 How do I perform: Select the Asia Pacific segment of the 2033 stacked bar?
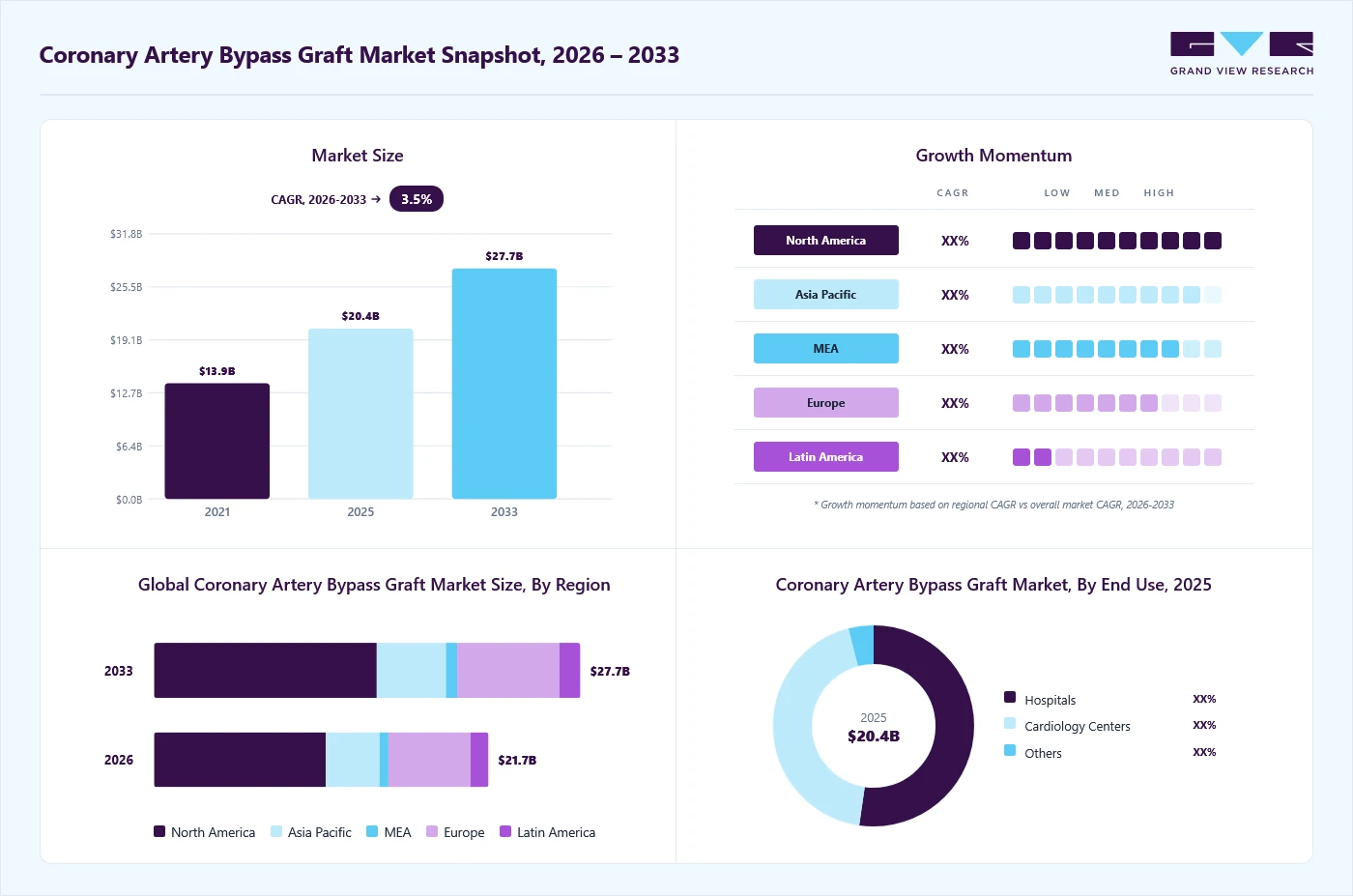click(x=412, y=671)
